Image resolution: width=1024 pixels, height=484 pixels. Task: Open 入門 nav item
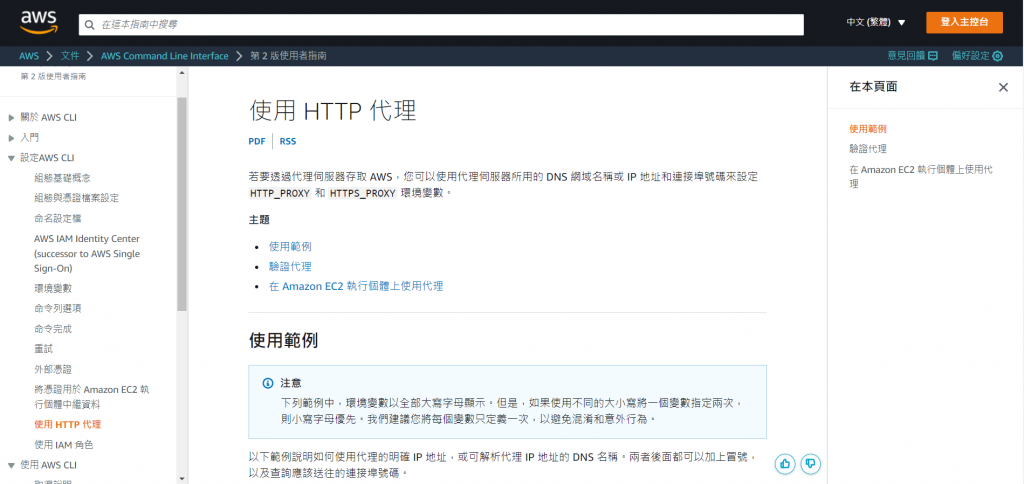click(29, 138)
